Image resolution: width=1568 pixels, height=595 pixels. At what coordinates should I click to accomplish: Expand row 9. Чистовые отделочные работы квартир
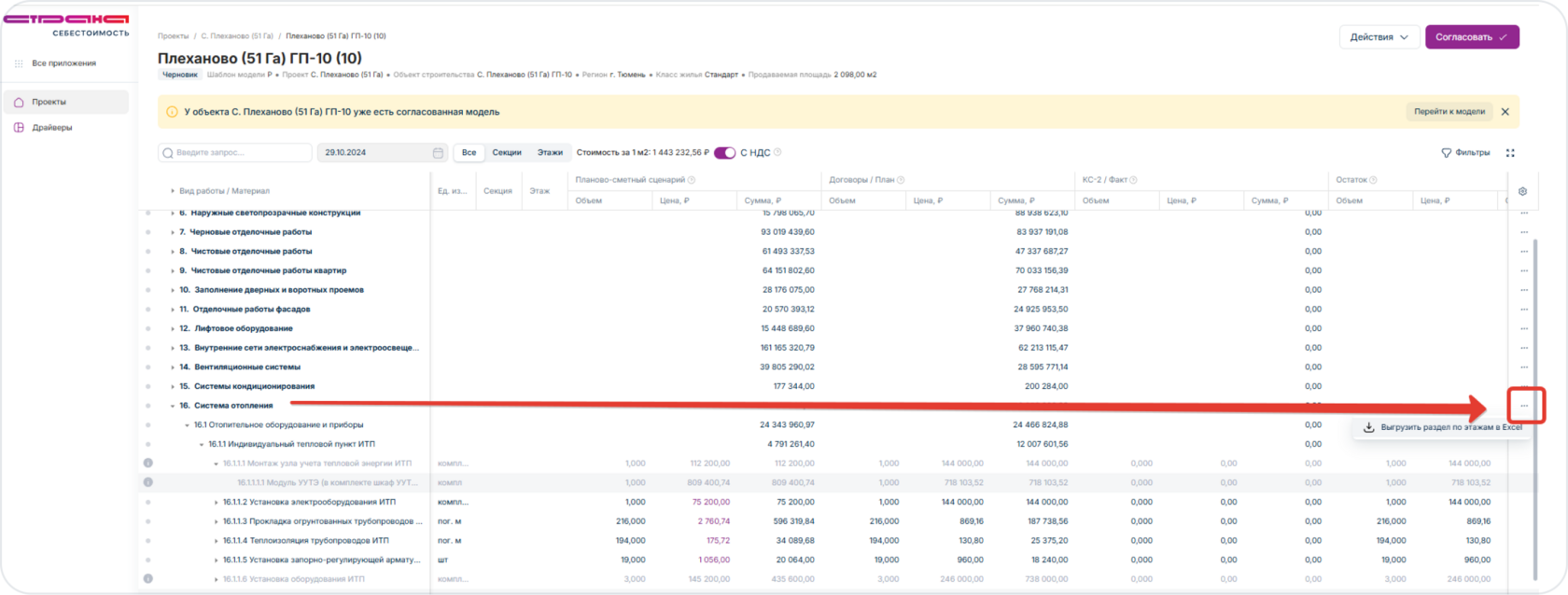[173, 270]
